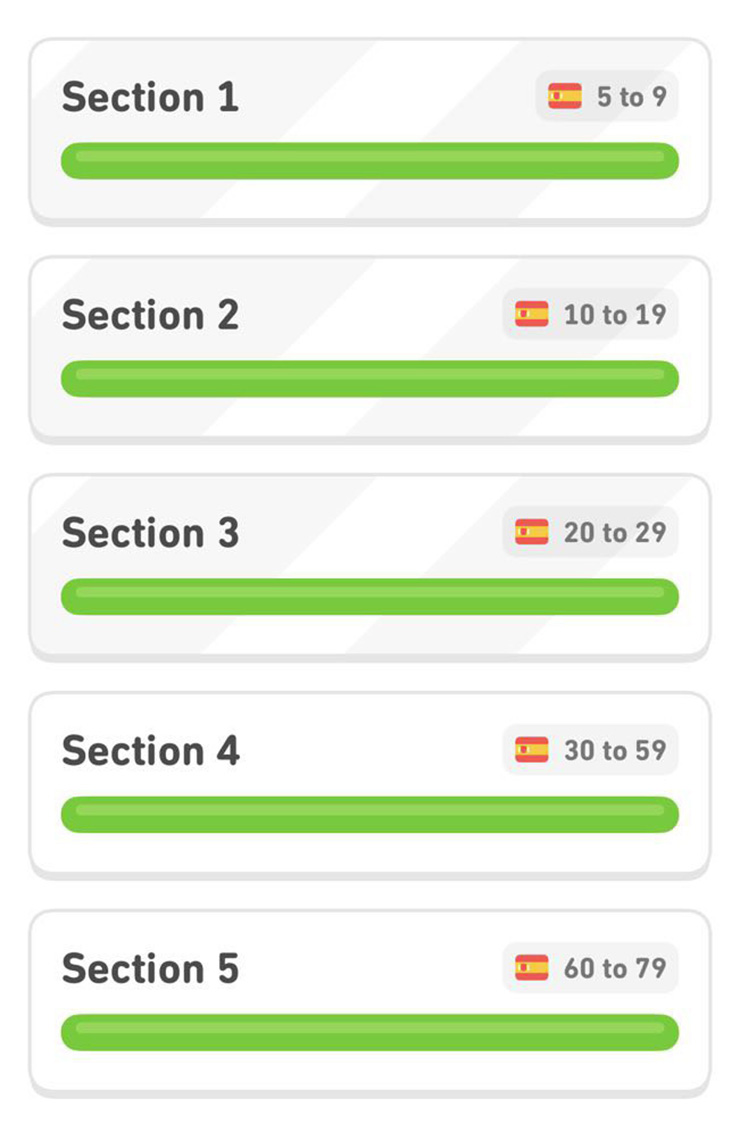Image resolution: width=740 pixels, height=1143 pixels.
Task: Select the Section 3 title
Action: 150,533
